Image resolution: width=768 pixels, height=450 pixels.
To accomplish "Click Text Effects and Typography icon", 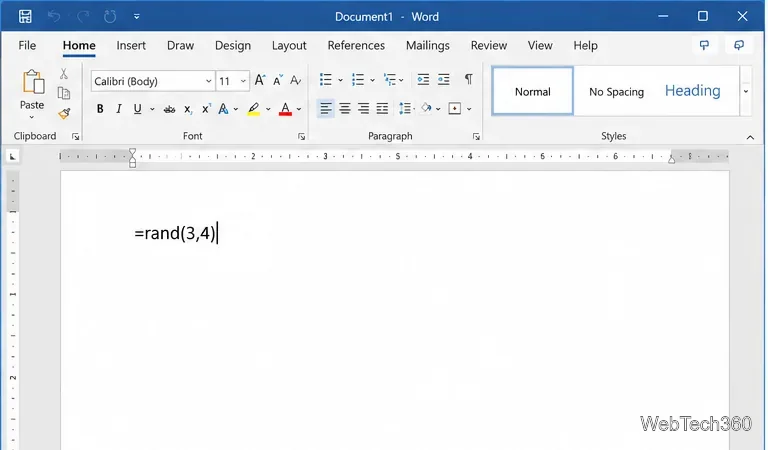I will (x=223, y=109).
